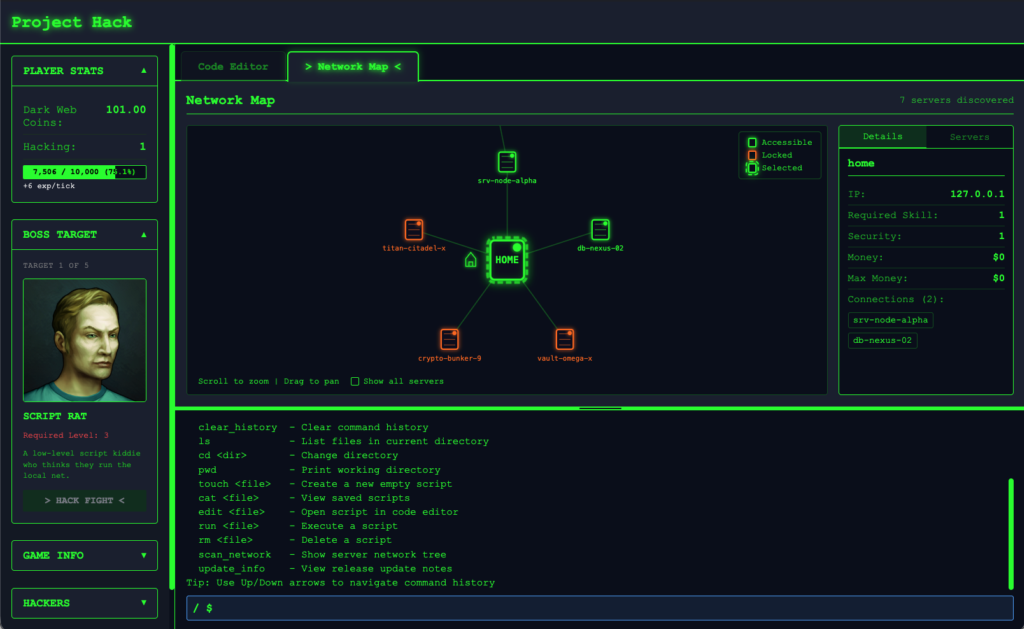Click 'TARGET 1 OF 5' label
The height and width of the screenshot is (629, 1024).
[56, 266]
